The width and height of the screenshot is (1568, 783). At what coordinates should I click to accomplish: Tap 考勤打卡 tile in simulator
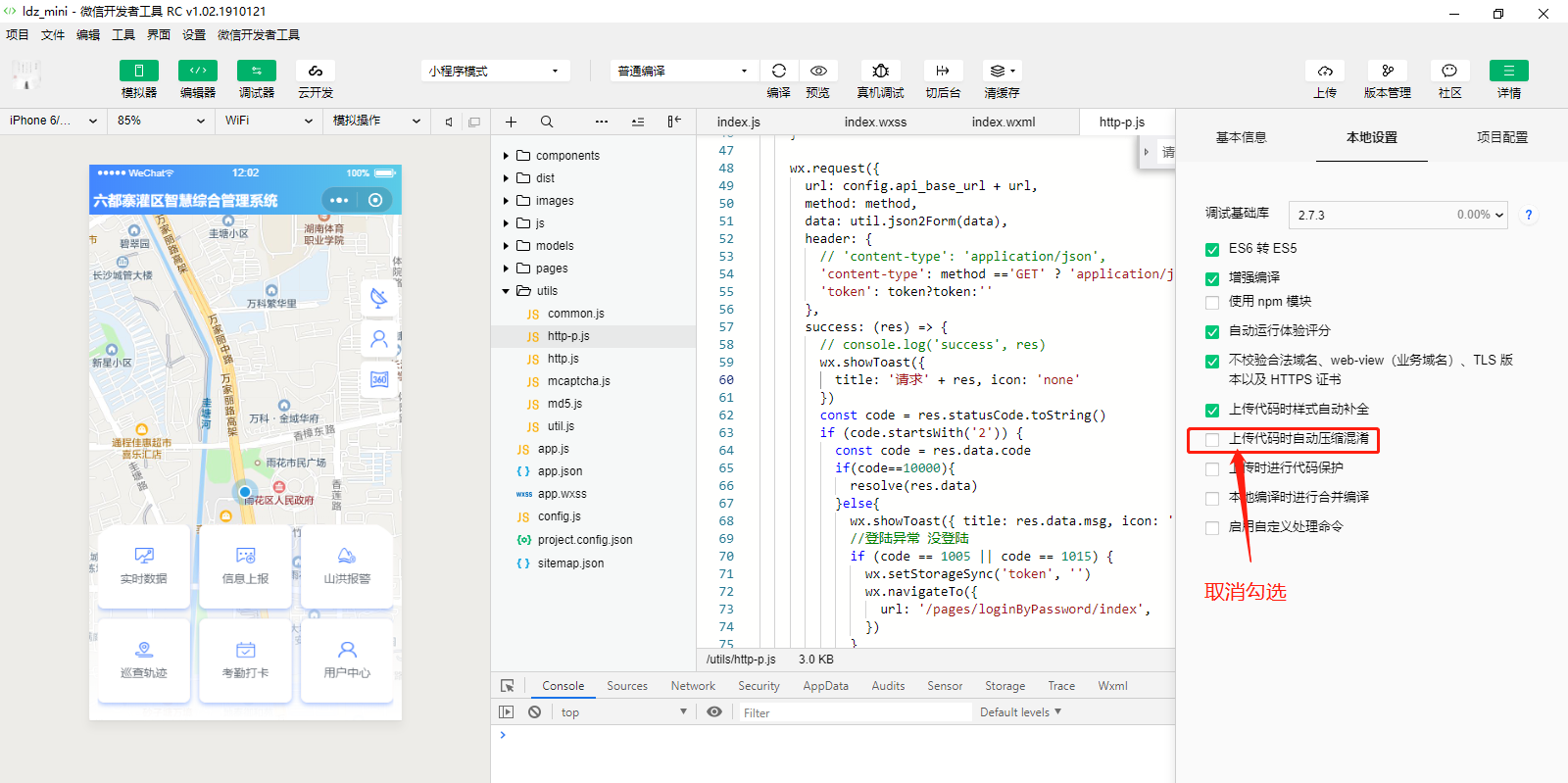(x=245, y=661)
